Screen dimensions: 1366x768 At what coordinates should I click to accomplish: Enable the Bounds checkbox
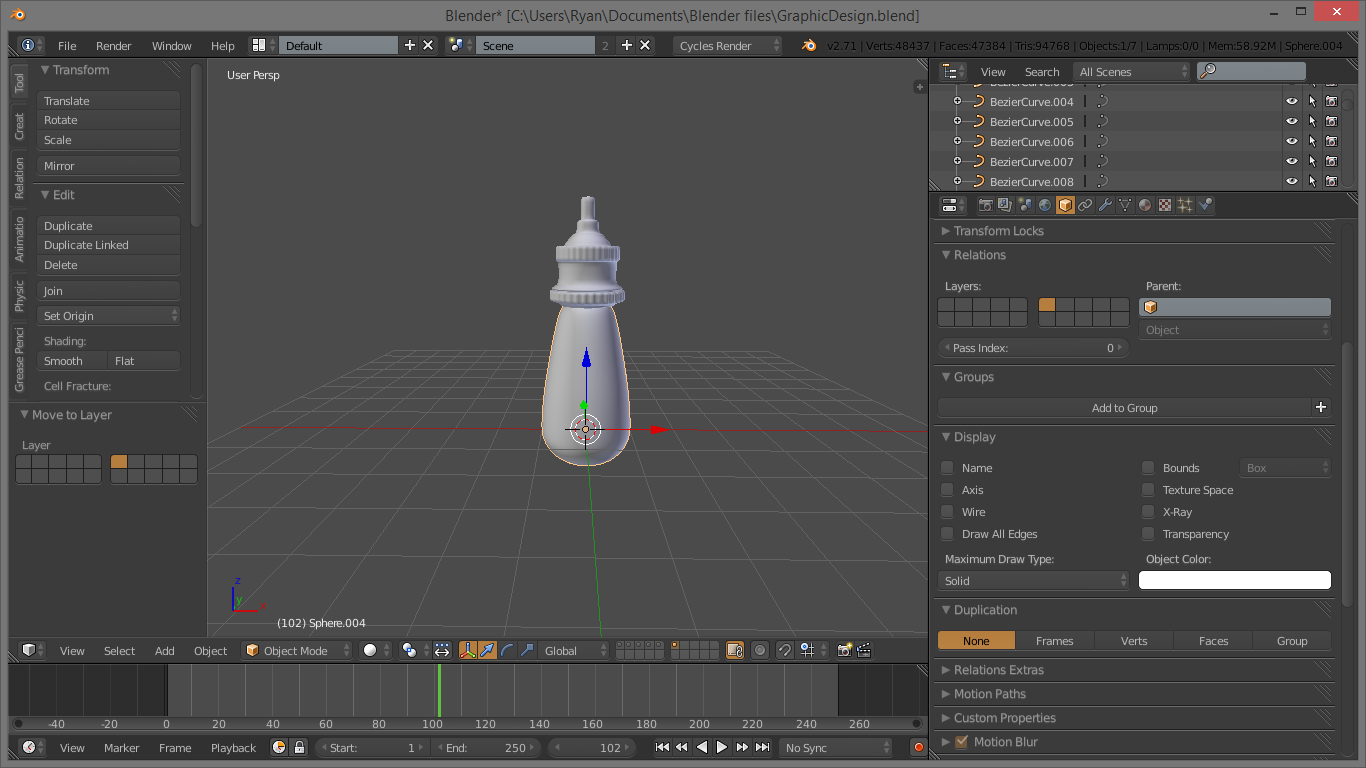1148,467
